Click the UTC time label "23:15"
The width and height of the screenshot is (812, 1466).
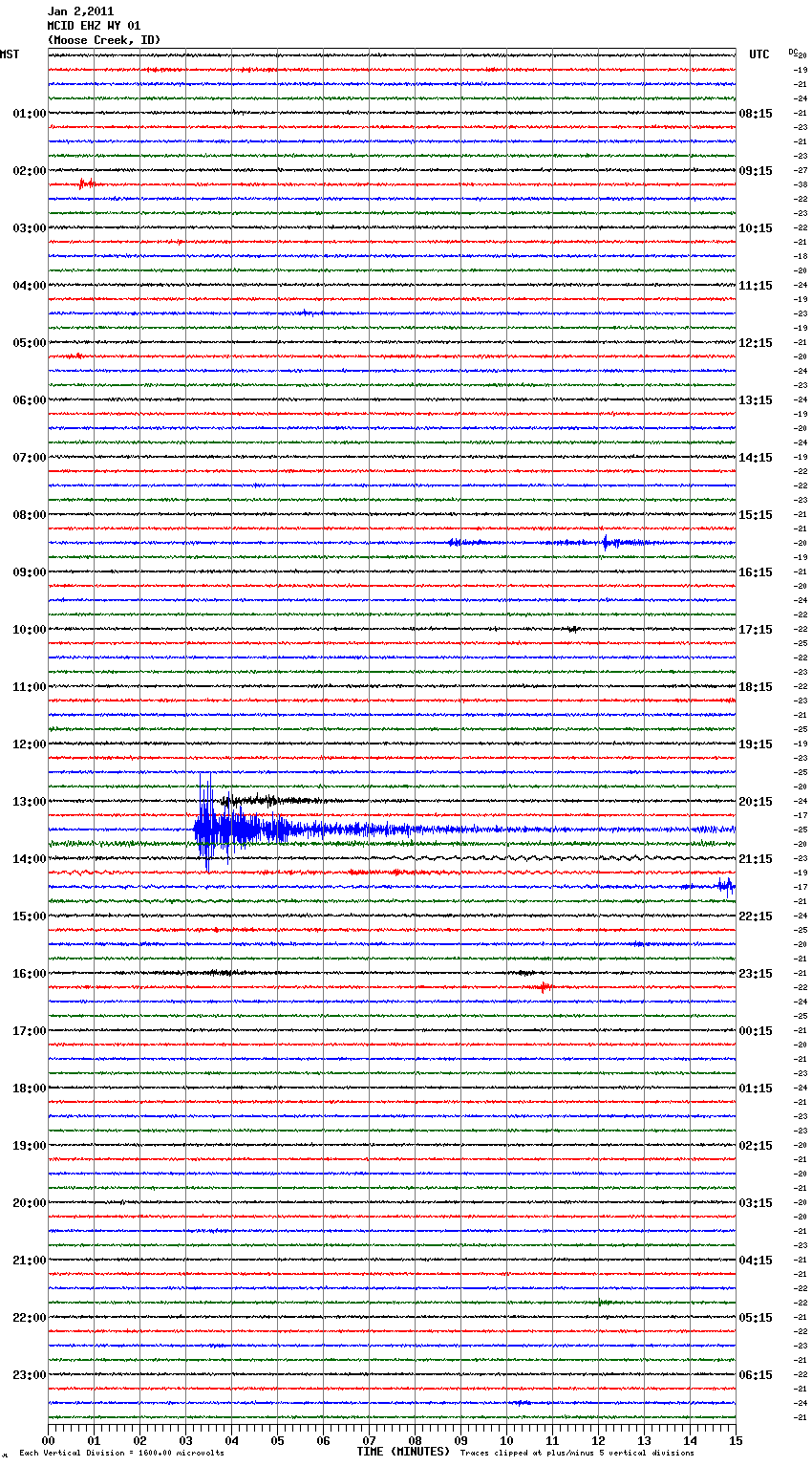pos(756,974)
